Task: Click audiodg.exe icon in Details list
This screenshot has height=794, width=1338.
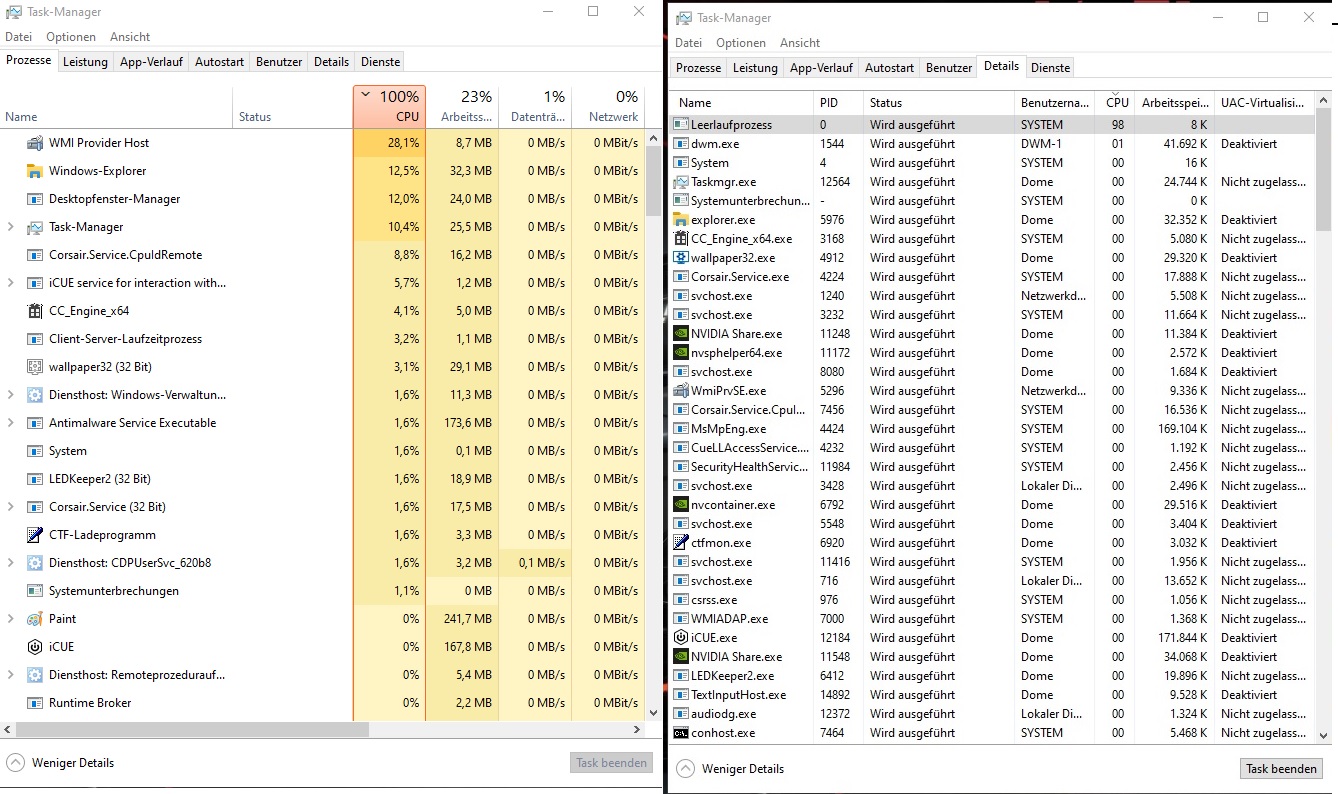Action: coord(681,714)
